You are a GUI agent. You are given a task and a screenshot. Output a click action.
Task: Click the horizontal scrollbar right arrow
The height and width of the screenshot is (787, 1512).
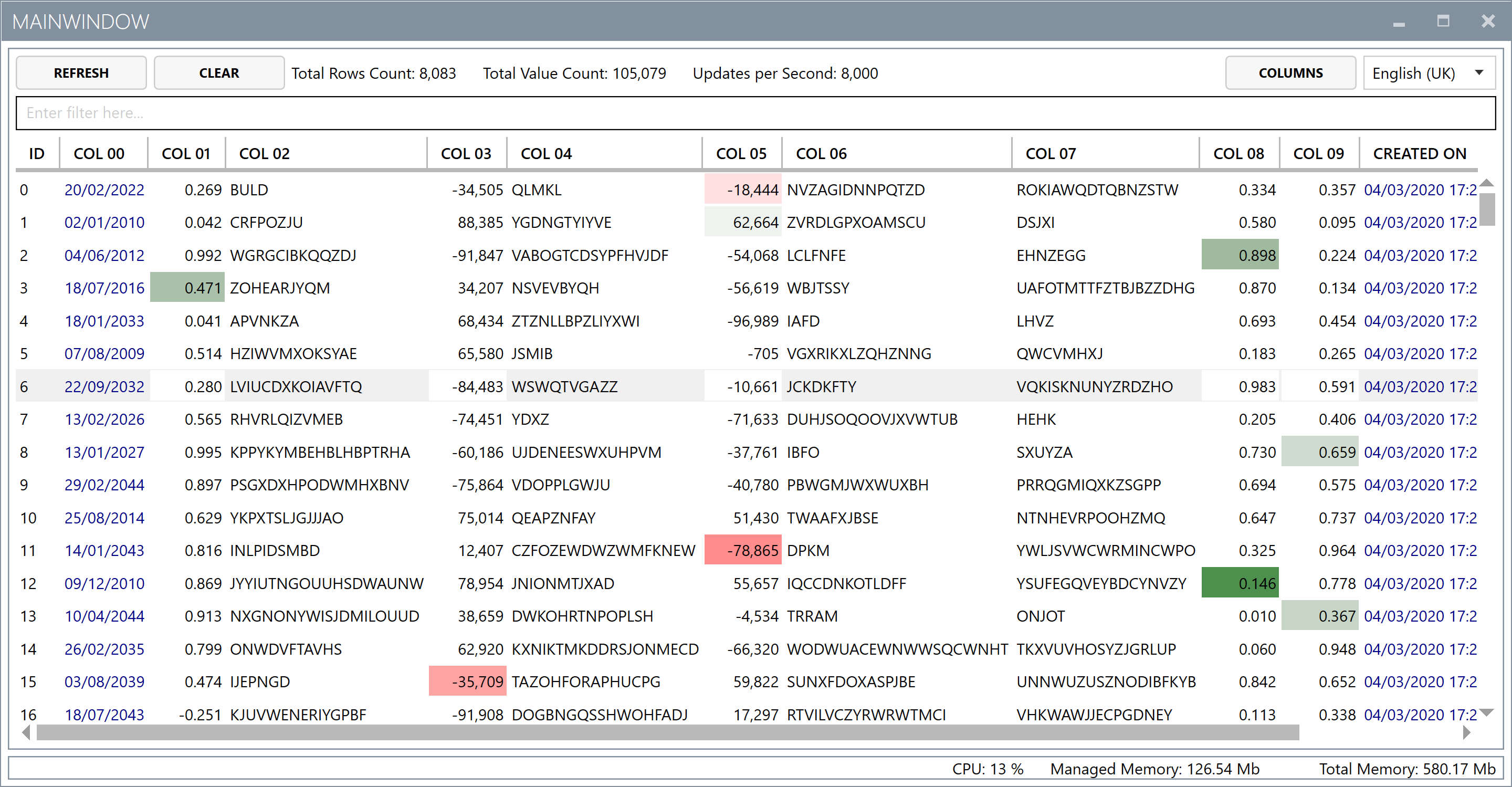click(x=1466, y=732)
